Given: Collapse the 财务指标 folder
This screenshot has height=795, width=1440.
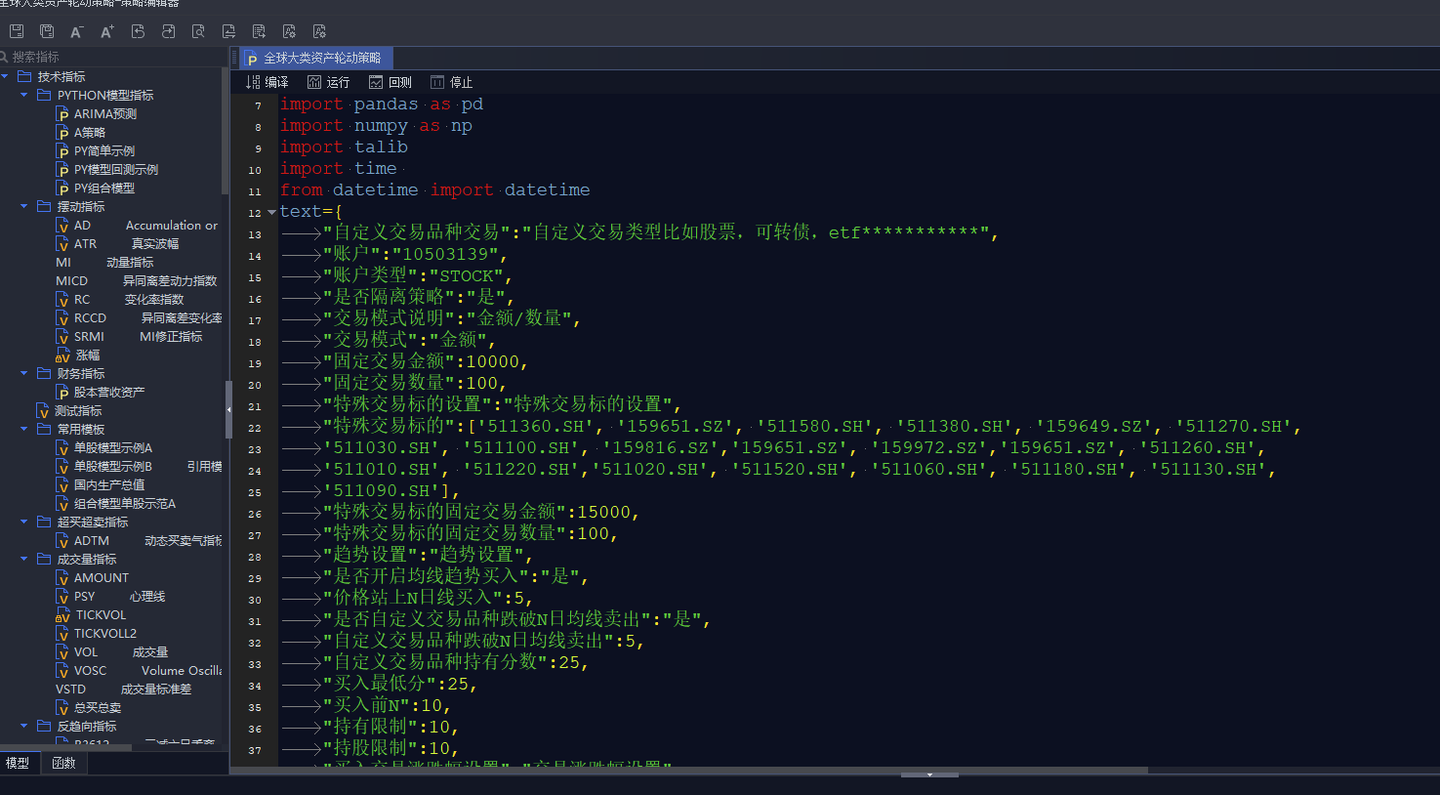Looking at the screenshot, I should tap(24, 374).
